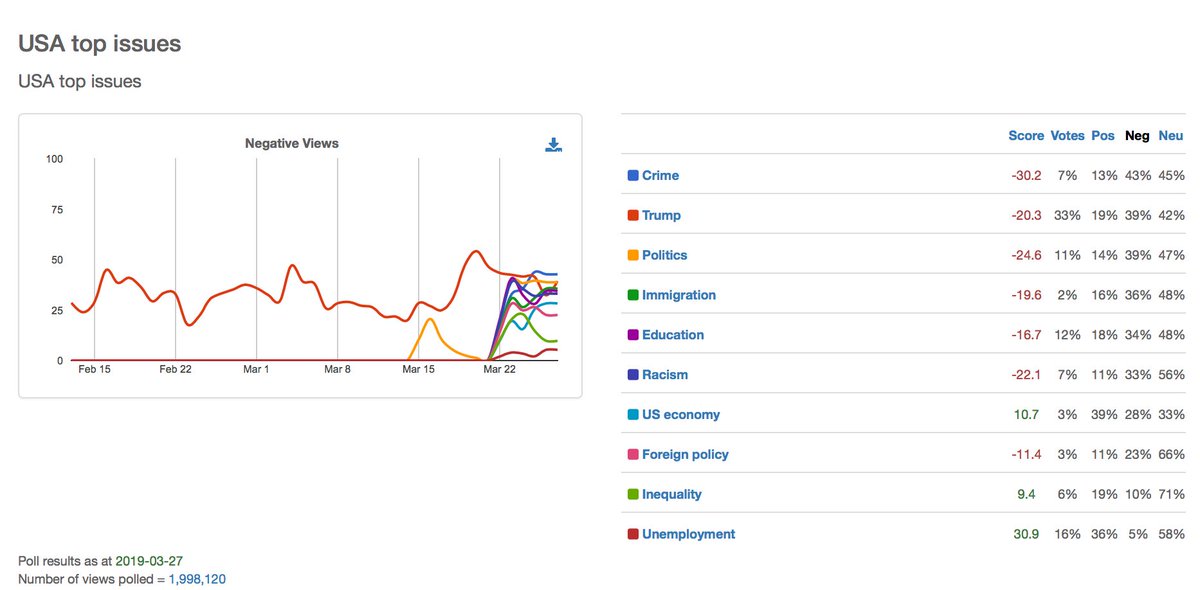The width and height of the screenshot is (1200, 590).
Task: Click the poll date 2019-03-27
Action: coord(150,561)
